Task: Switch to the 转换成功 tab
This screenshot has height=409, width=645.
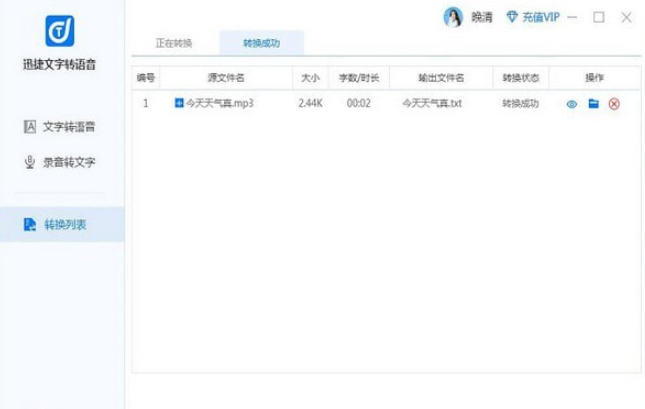Action: pos(262,43)
